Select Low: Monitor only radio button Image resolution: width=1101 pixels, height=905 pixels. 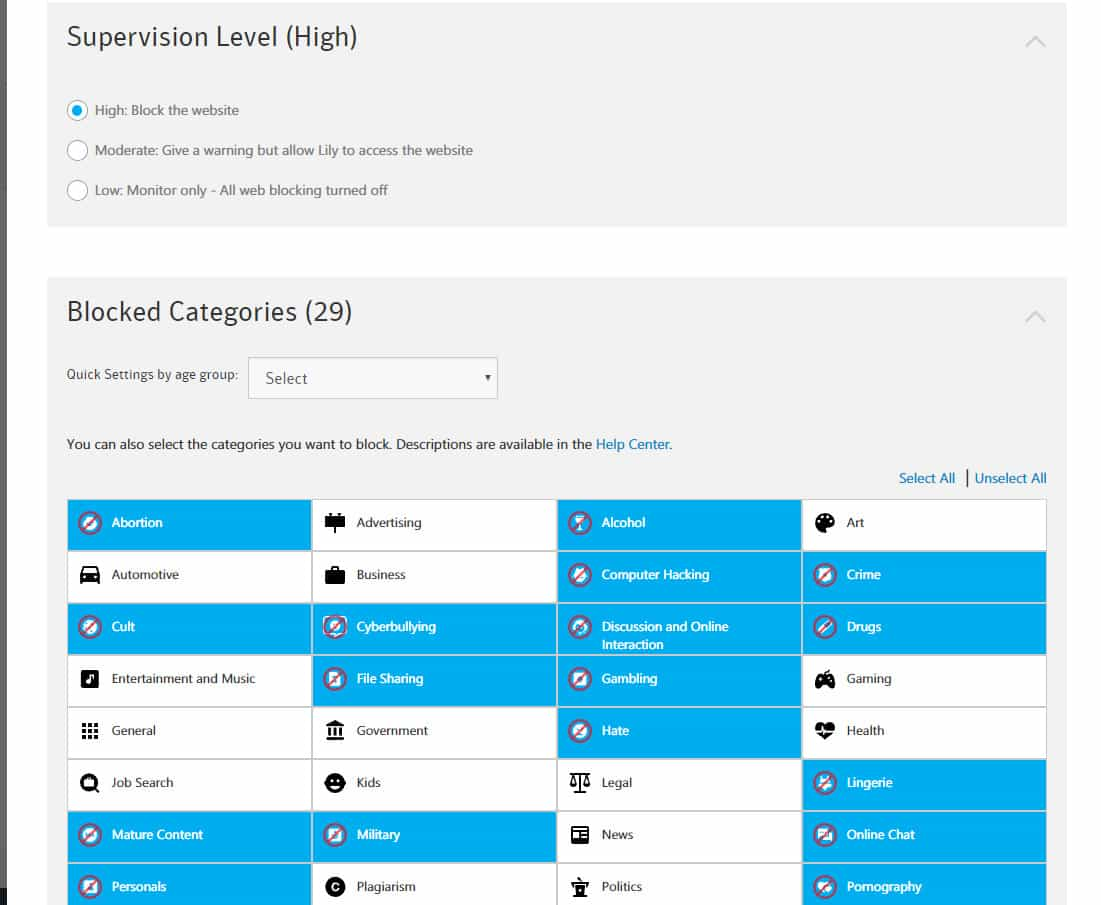77,190
